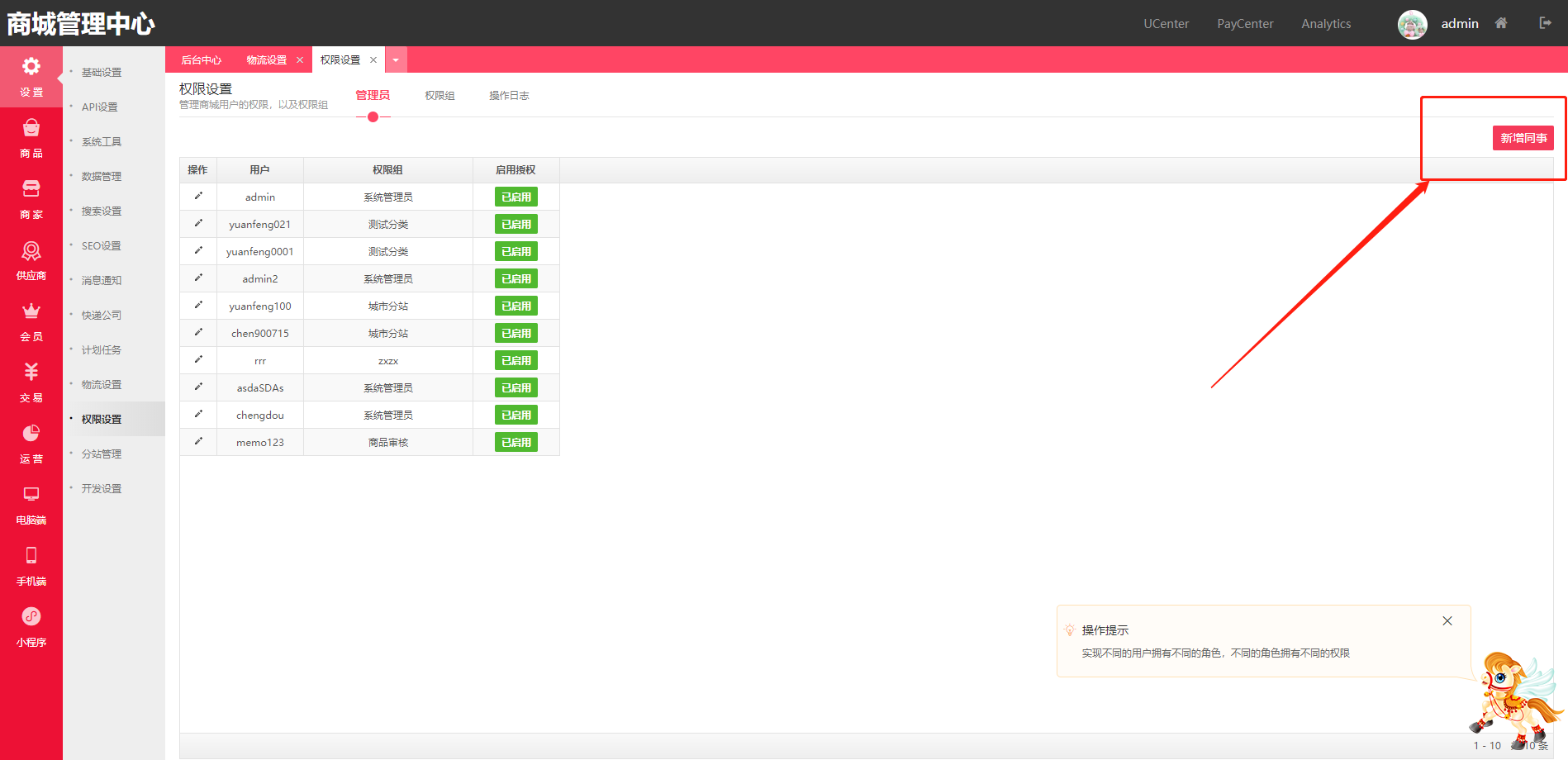Toggle 已启用 status for asdaSDAs
This screenshot has width=1568, height=760.
pyautogui.click(x=516, y=387)
